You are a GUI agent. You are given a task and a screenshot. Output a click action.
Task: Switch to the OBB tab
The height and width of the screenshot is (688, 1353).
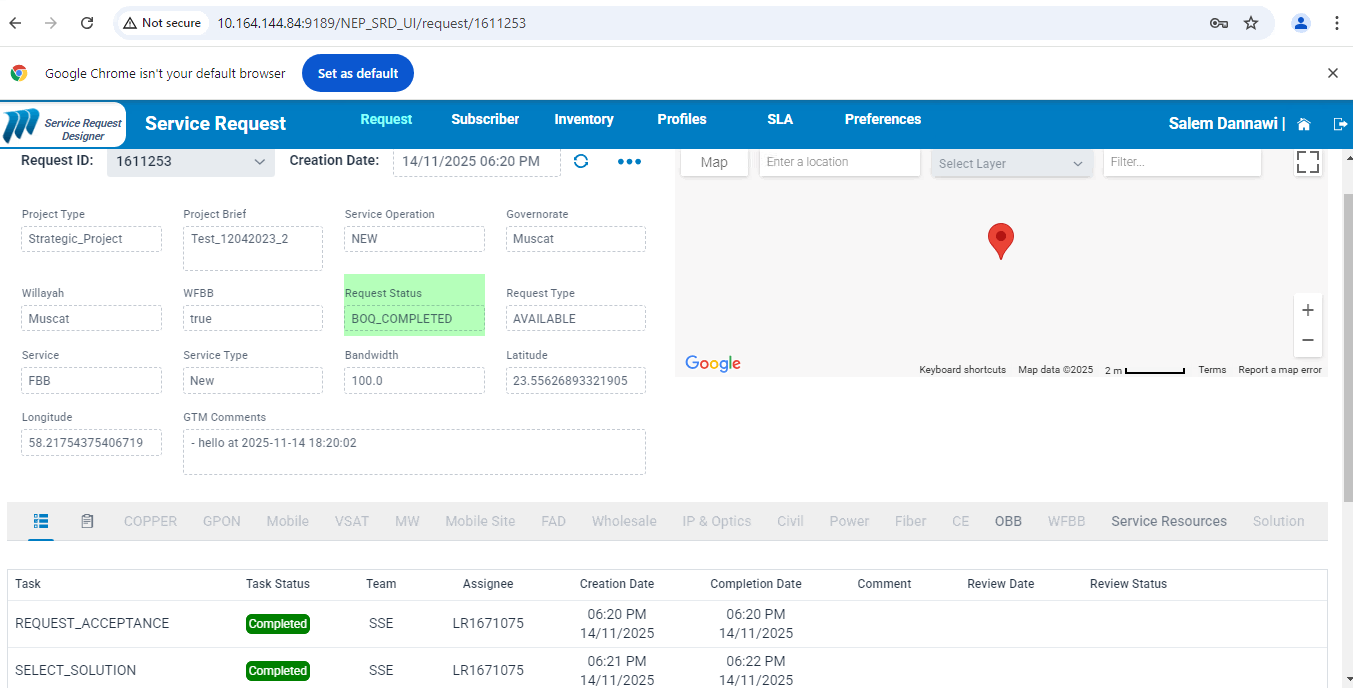click(x=1008, y=521)
